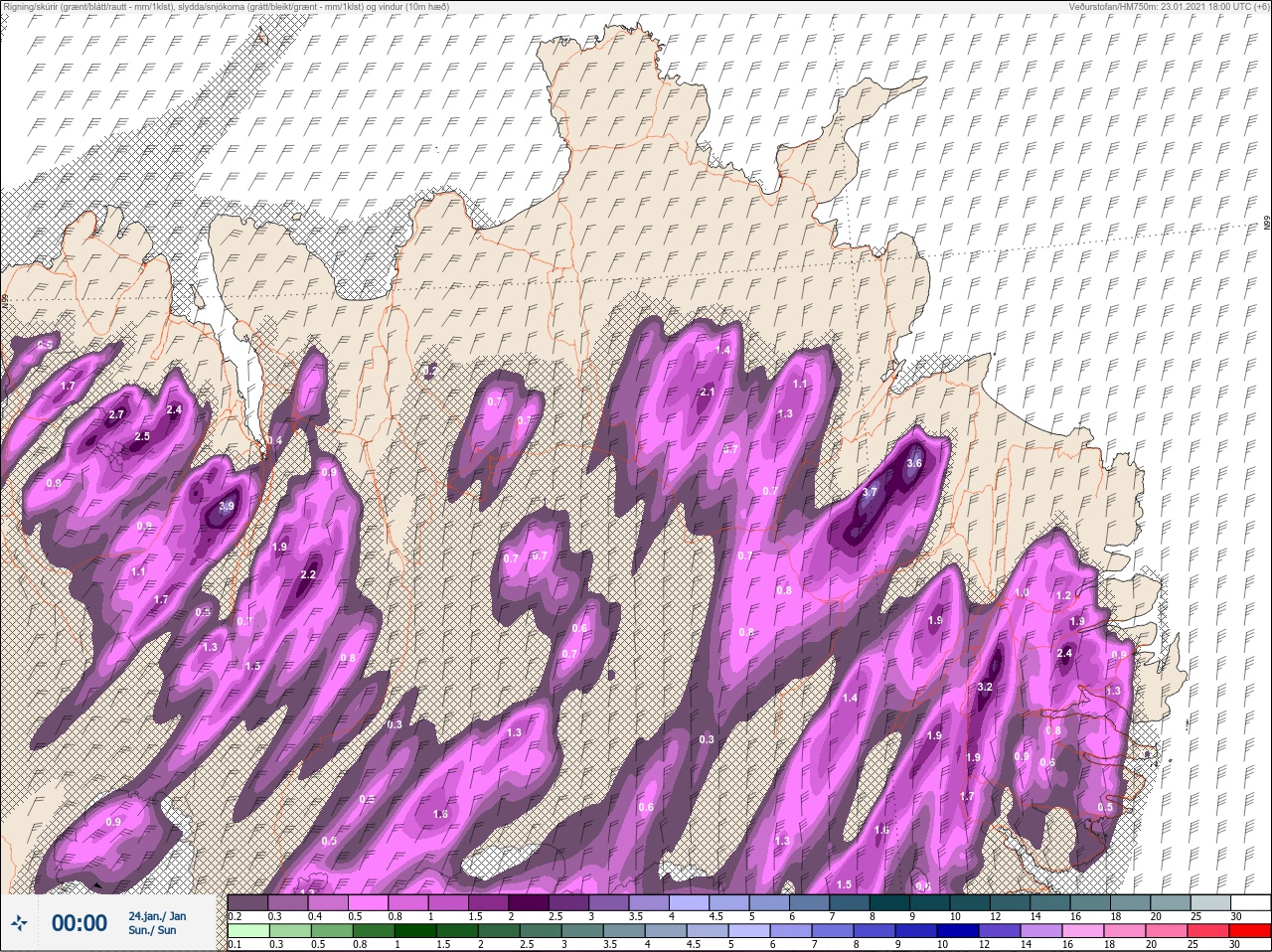Screen dimensions: 1272x952
Task: Click the '24.jan./ Jan Sun./ Sun' date label
Action: [157, 922]
